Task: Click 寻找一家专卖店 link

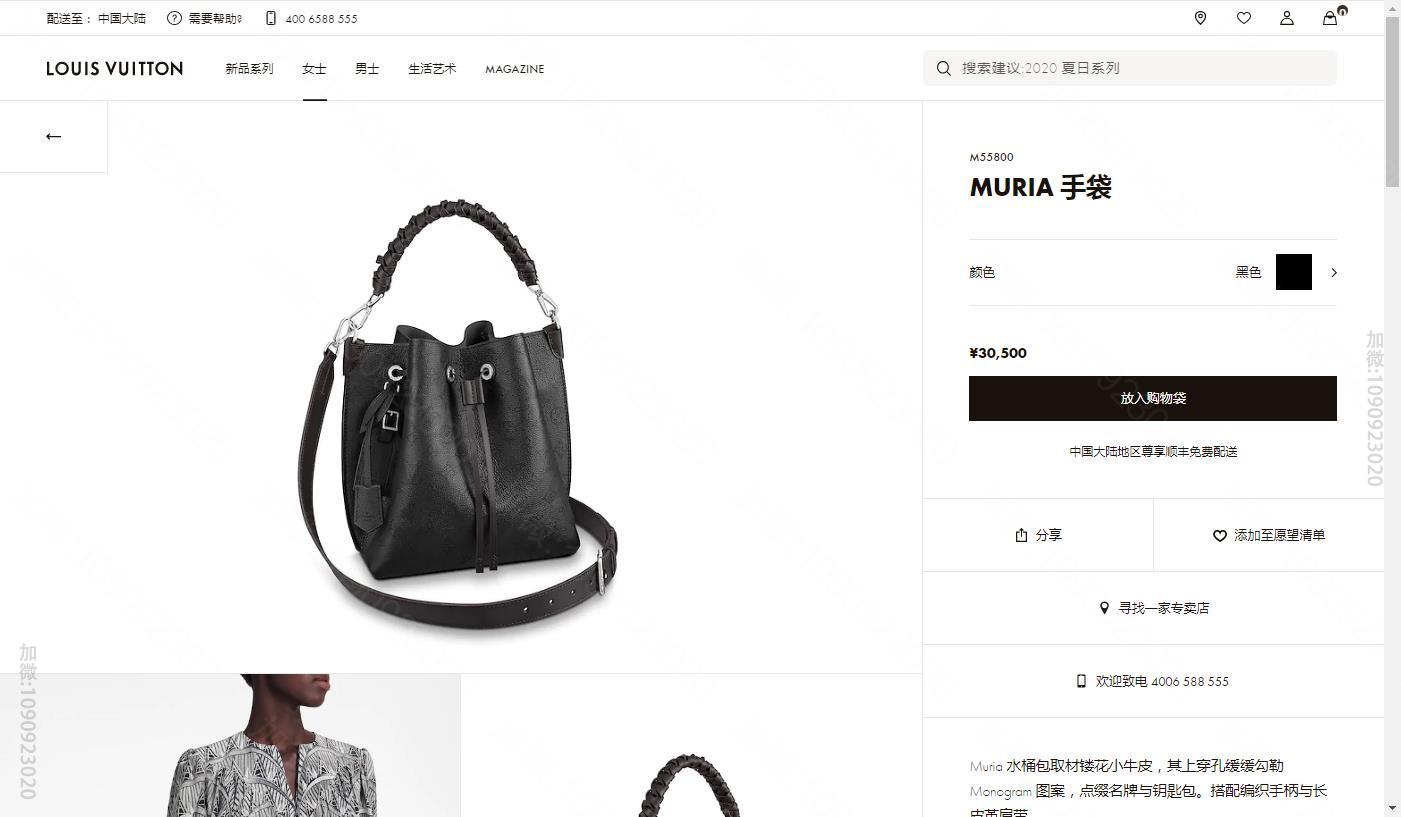Action: point(1153,608)
